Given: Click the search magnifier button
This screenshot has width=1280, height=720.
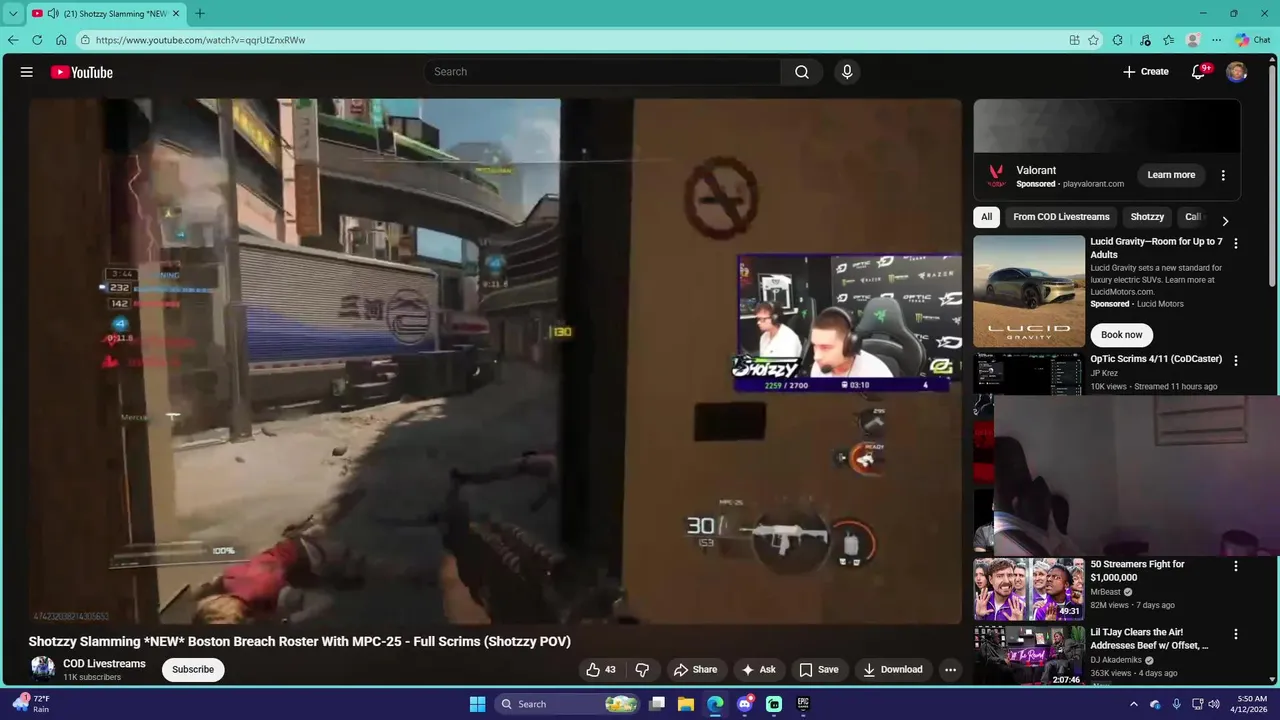Looking at the screenshot, I should 802,72.
